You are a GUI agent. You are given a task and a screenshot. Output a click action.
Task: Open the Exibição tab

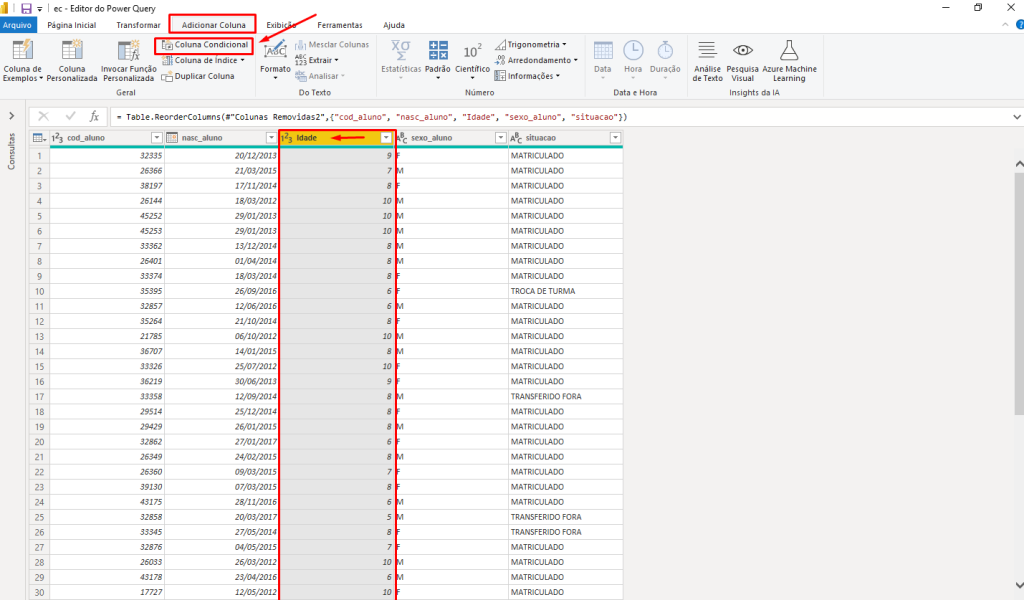pyautogui.click(x=280, y=24)
